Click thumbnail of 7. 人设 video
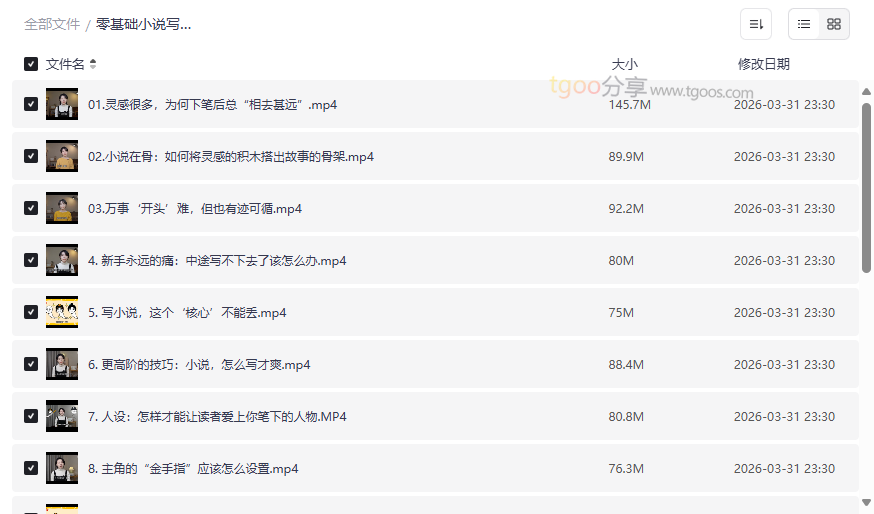 (62, 416)
